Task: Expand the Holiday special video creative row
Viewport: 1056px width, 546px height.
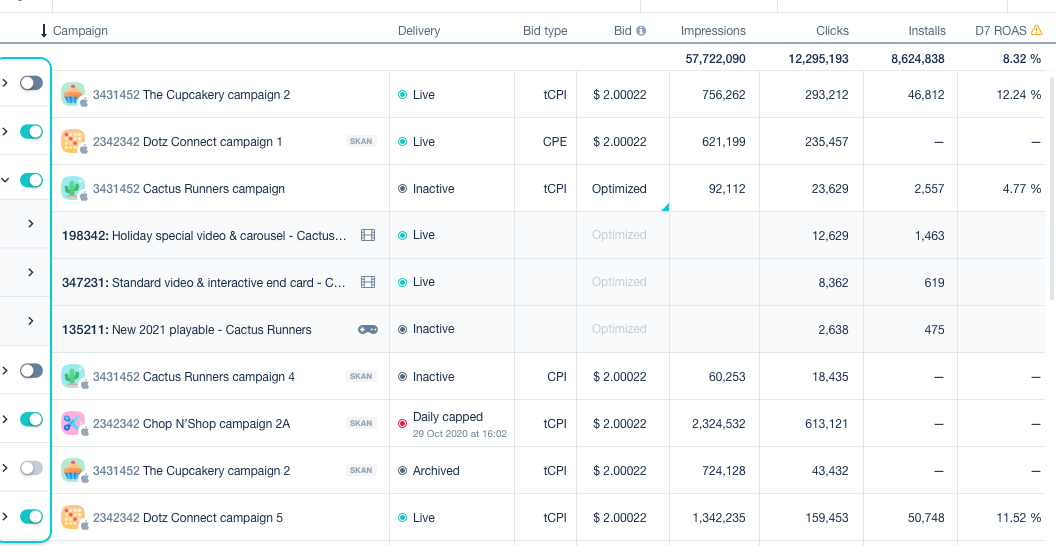Action: (x=31, y=224)
